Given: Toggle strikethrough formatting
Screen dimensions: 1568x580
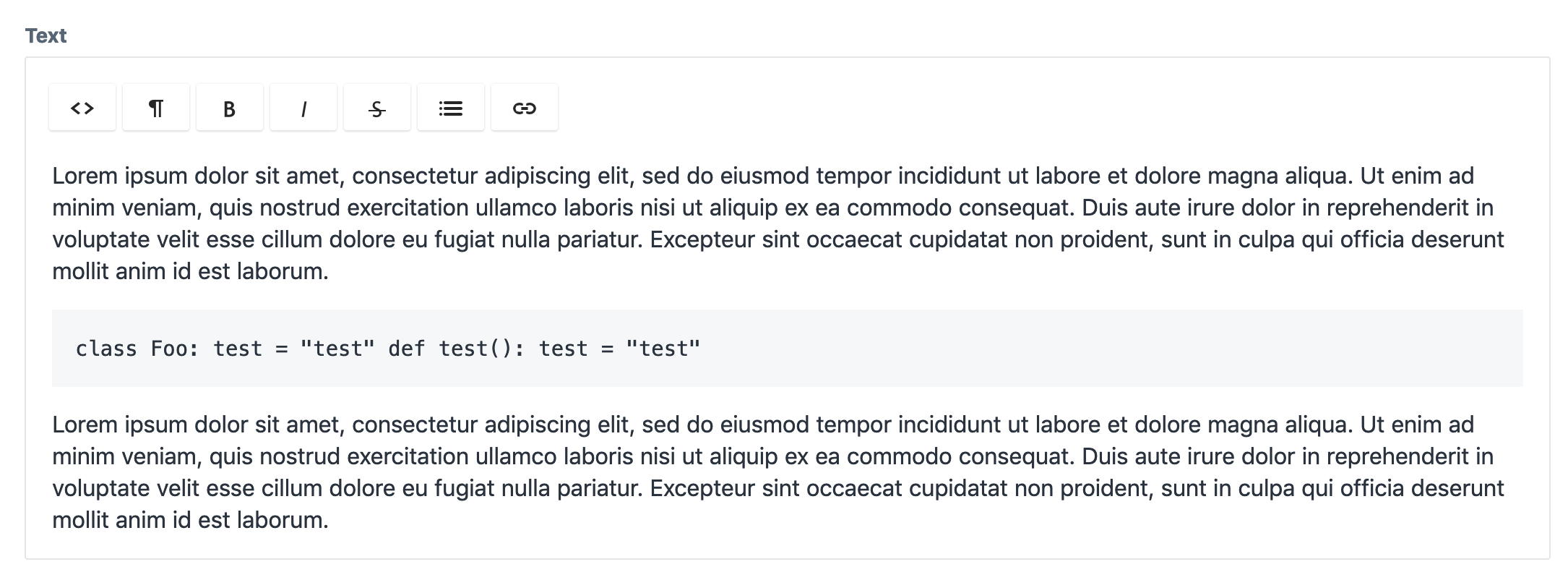Looking at the screenshot, I should (x=376, y=107).
